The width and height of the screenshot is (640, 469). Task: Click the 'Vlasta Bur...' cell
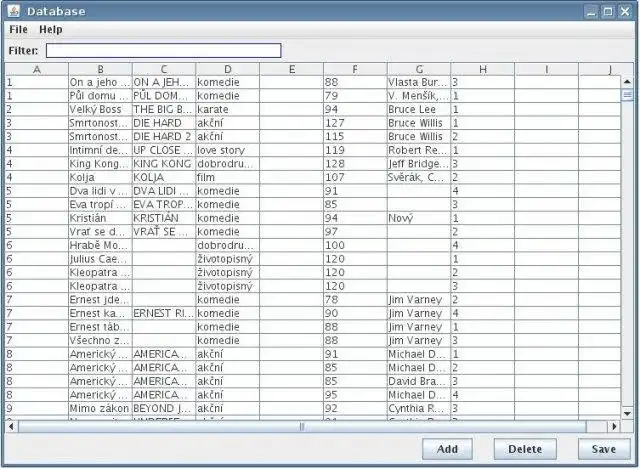[419, 82]
